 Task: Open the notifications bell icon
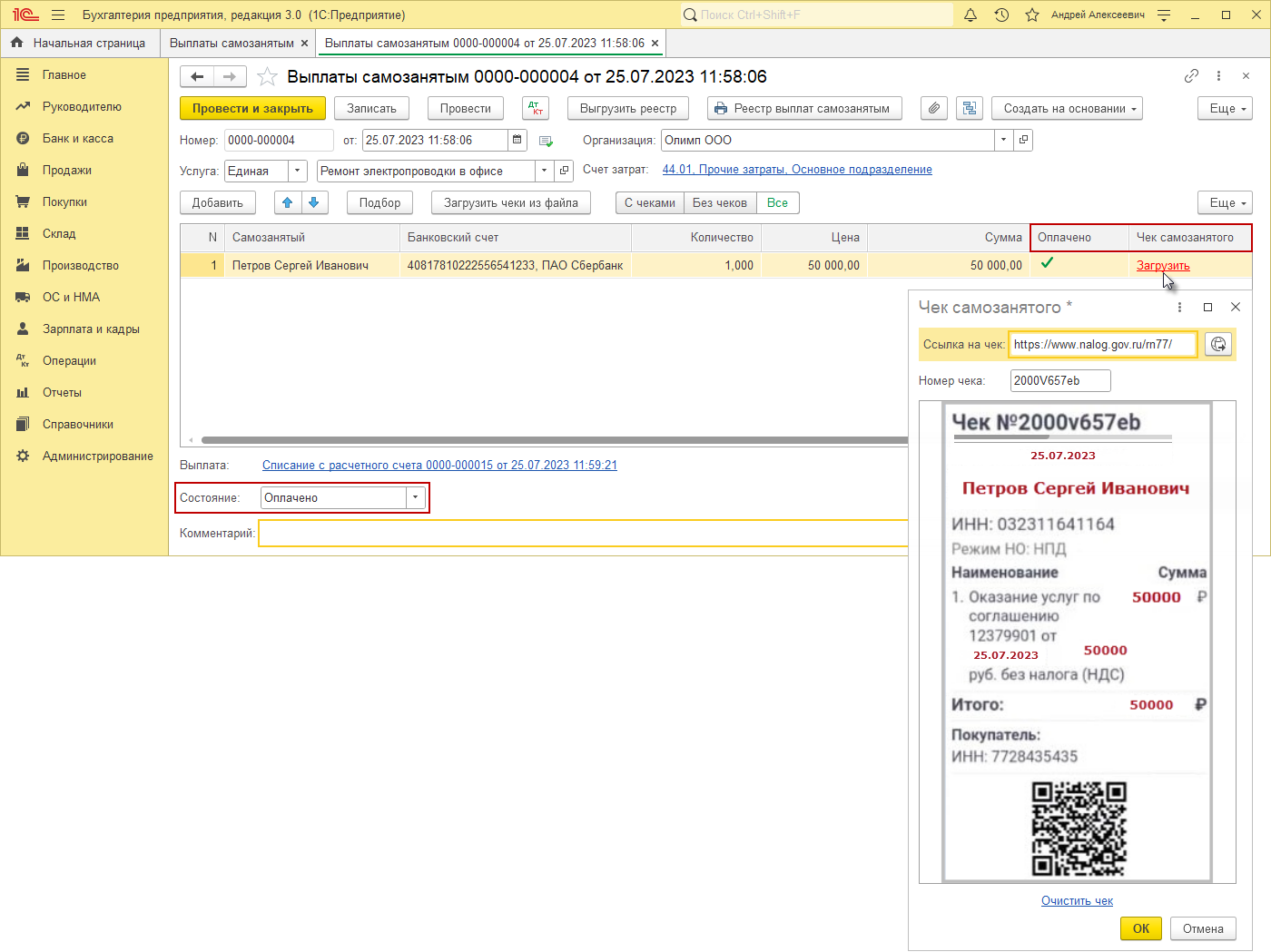pyautogui.click(x=970, y=15)
